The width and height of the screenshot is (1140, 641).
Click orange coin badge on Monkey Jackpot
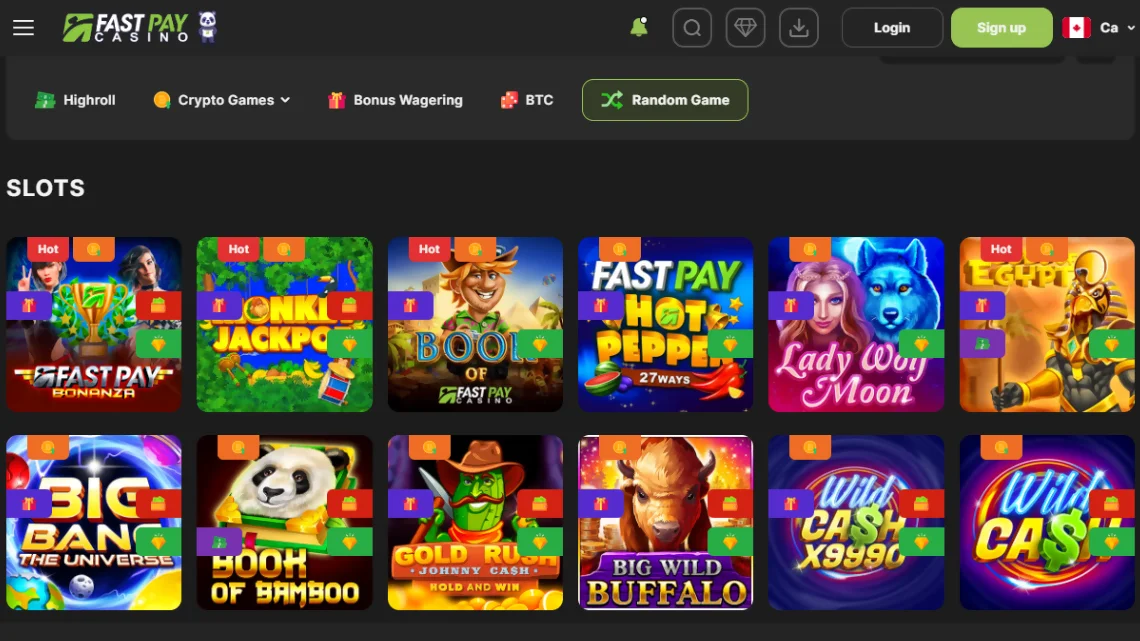[284, 249]
